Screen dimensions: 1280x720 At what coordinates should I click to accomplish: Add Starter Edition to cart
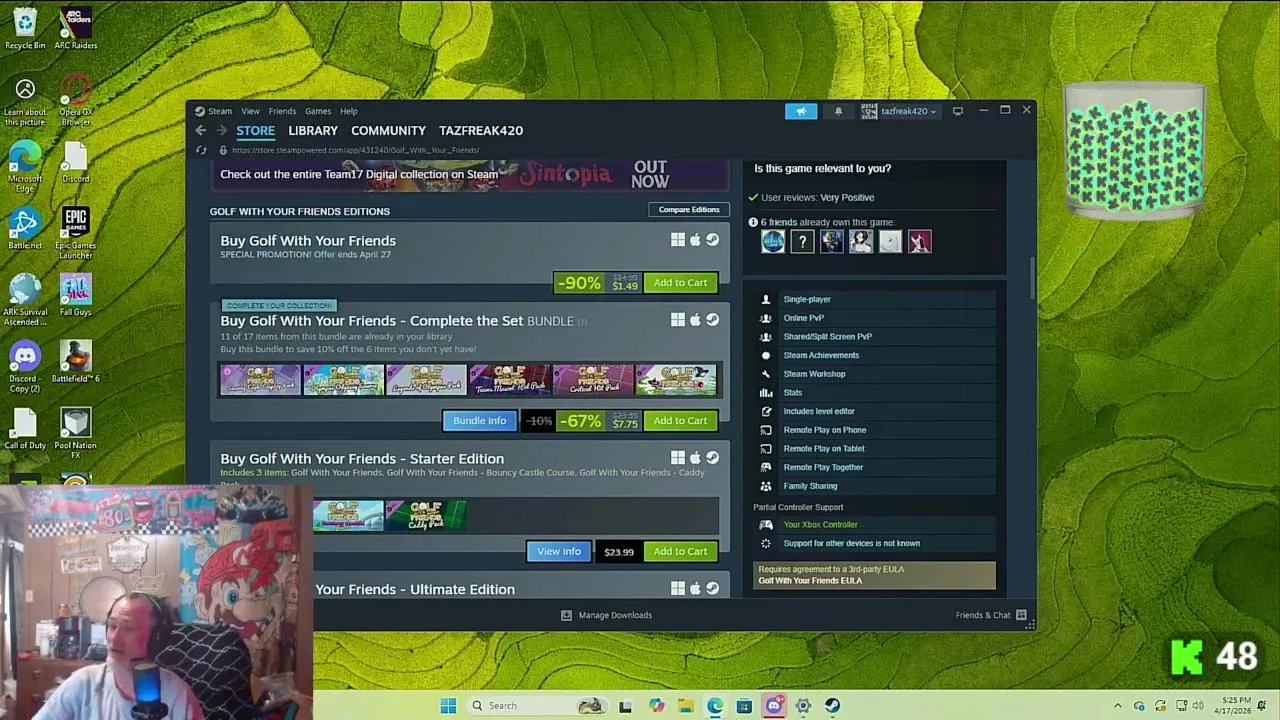680,552
